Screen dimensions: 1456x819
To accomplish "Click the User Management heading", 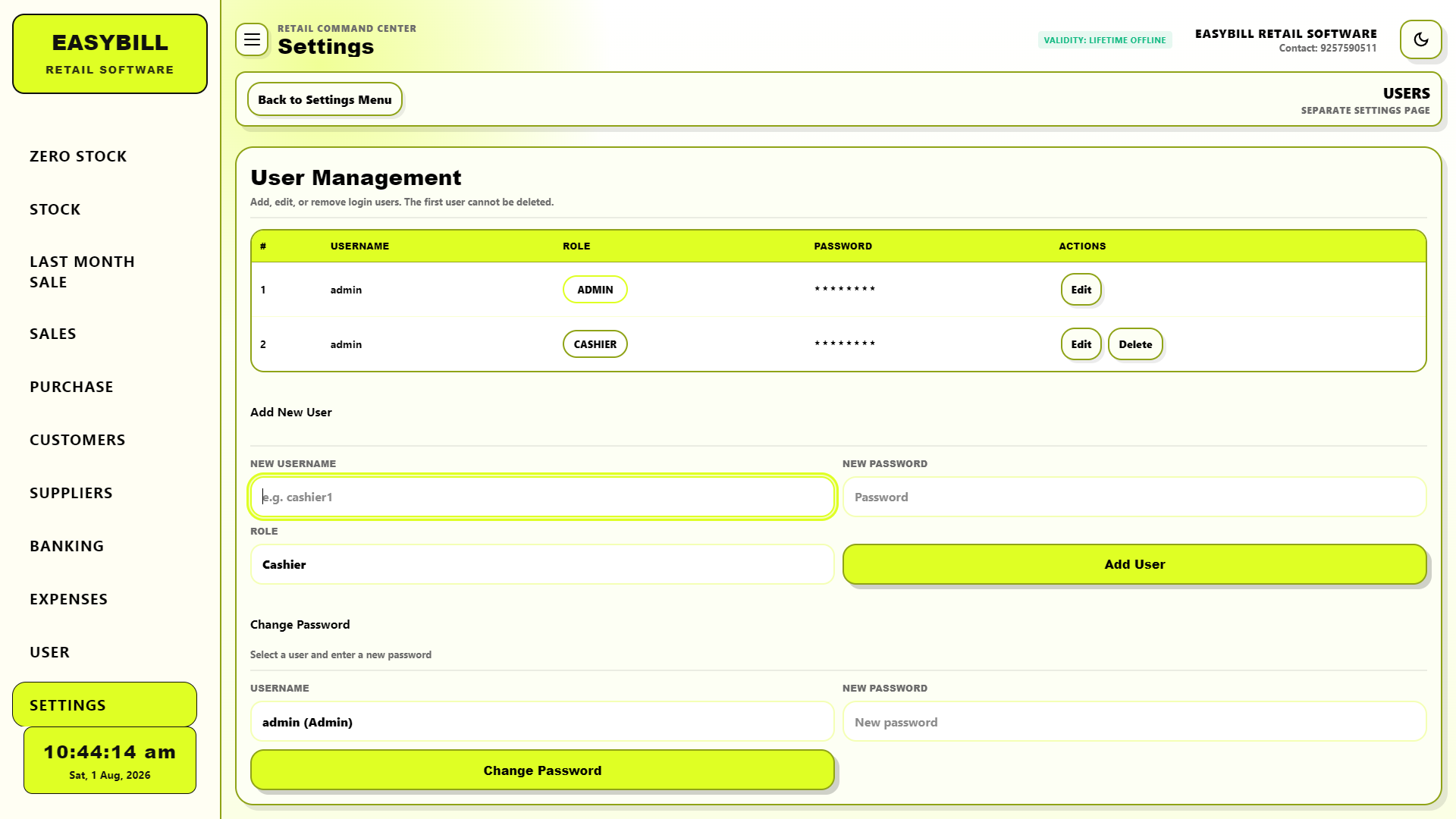I will pyautogui.click(x=356, y=177).
